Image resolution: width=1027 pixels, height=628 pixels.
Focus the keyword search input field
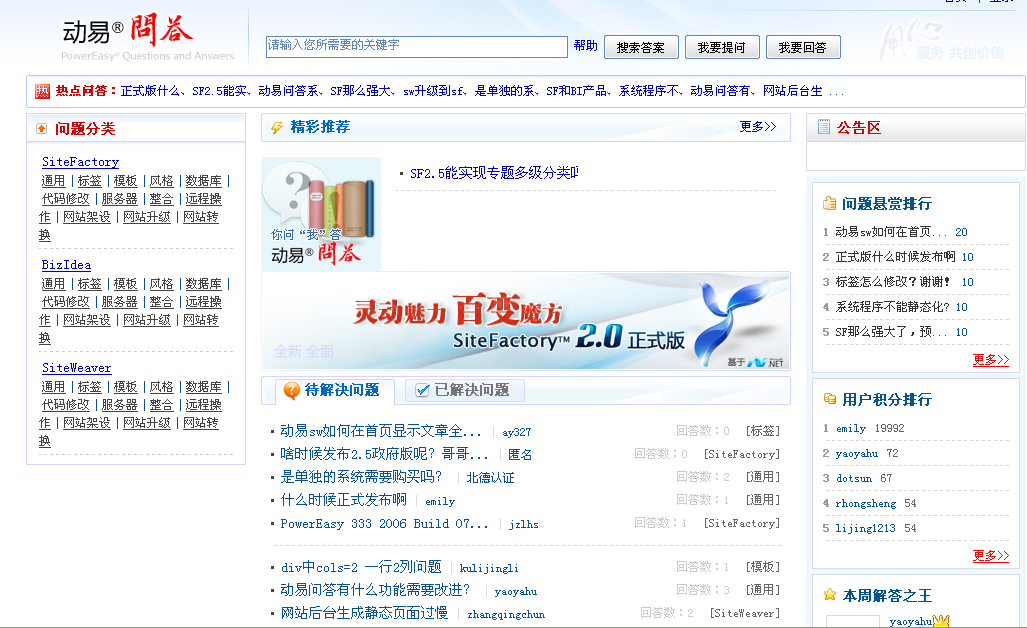pos(416,46)
